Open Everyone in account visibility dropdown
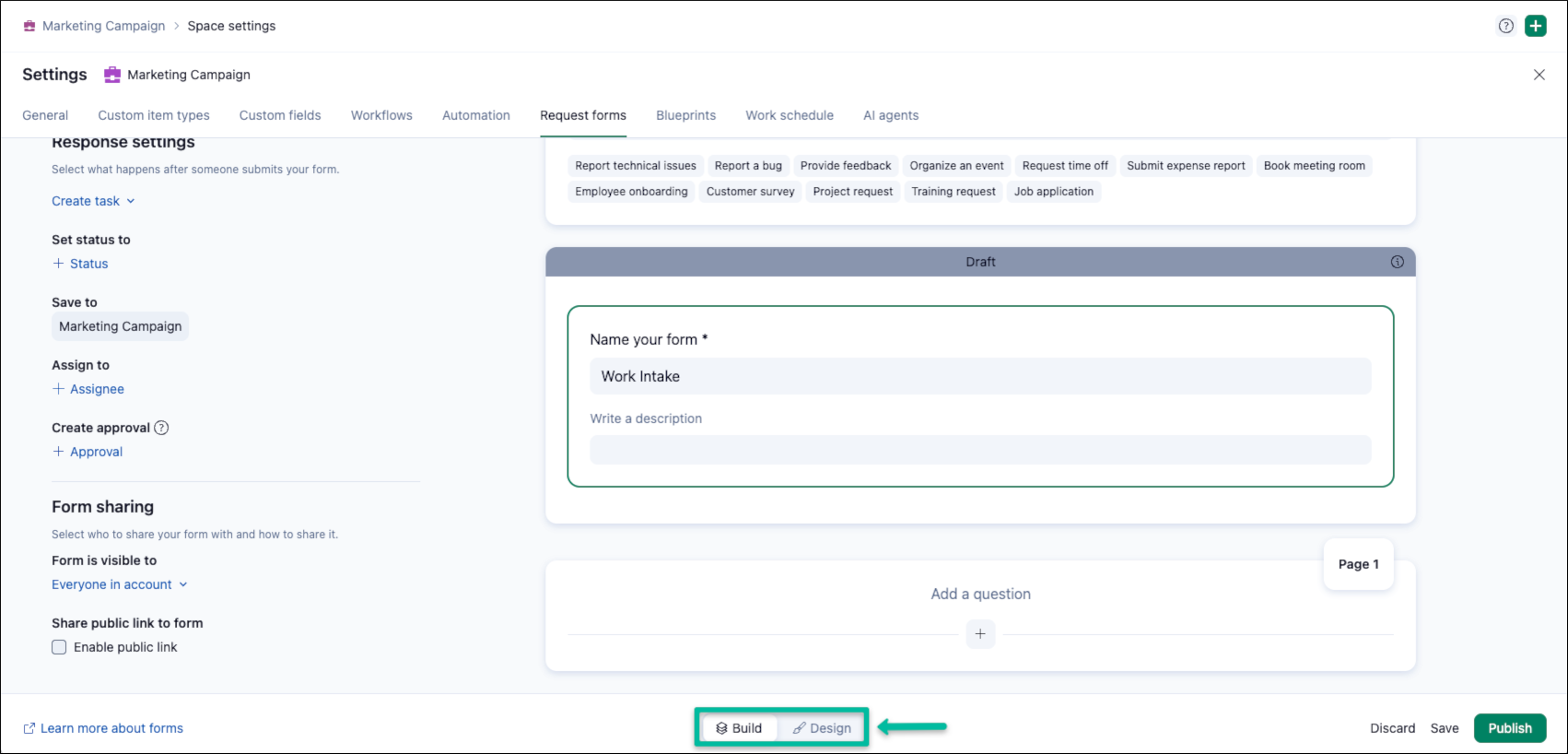 [x=120, y=584]
